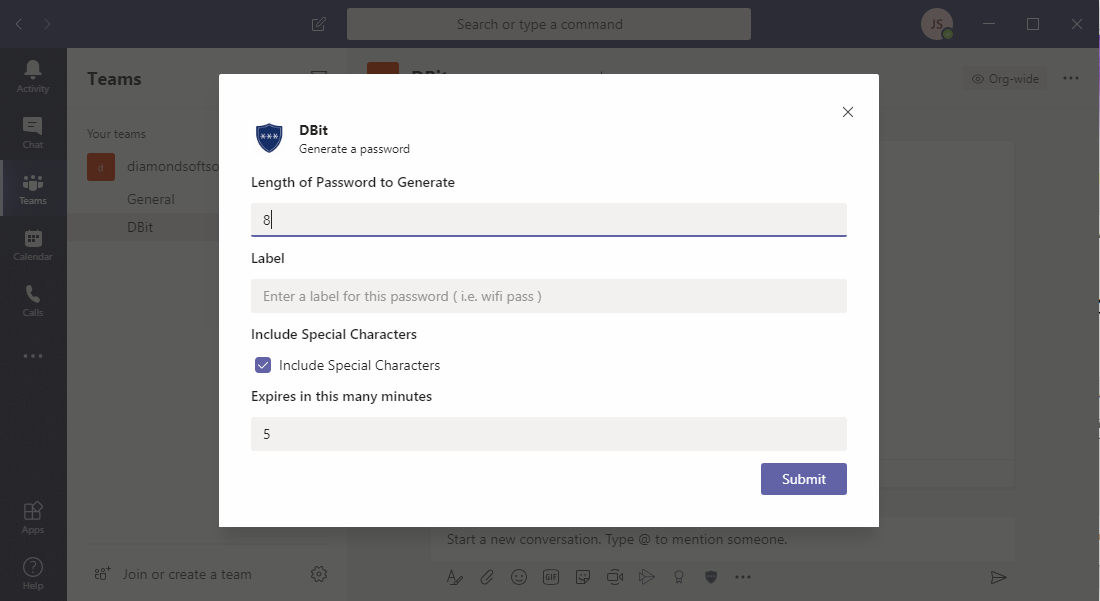
Task: Uncheck Include Special Characters checkbox
Action: pyautogui.click(x=263, y=365)
